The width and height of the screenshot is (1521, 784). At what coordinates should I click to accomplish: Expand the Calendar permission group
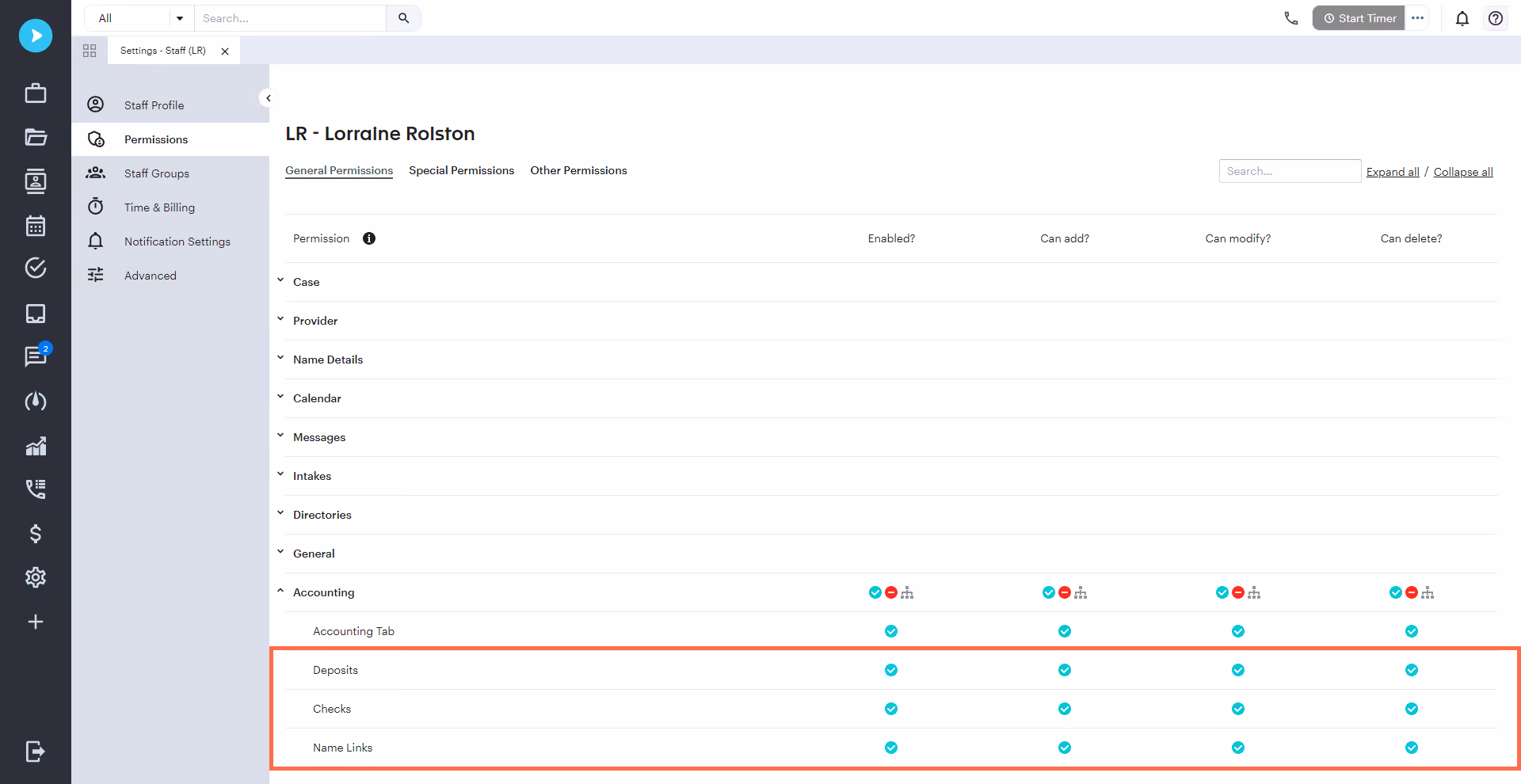point(280,397)
